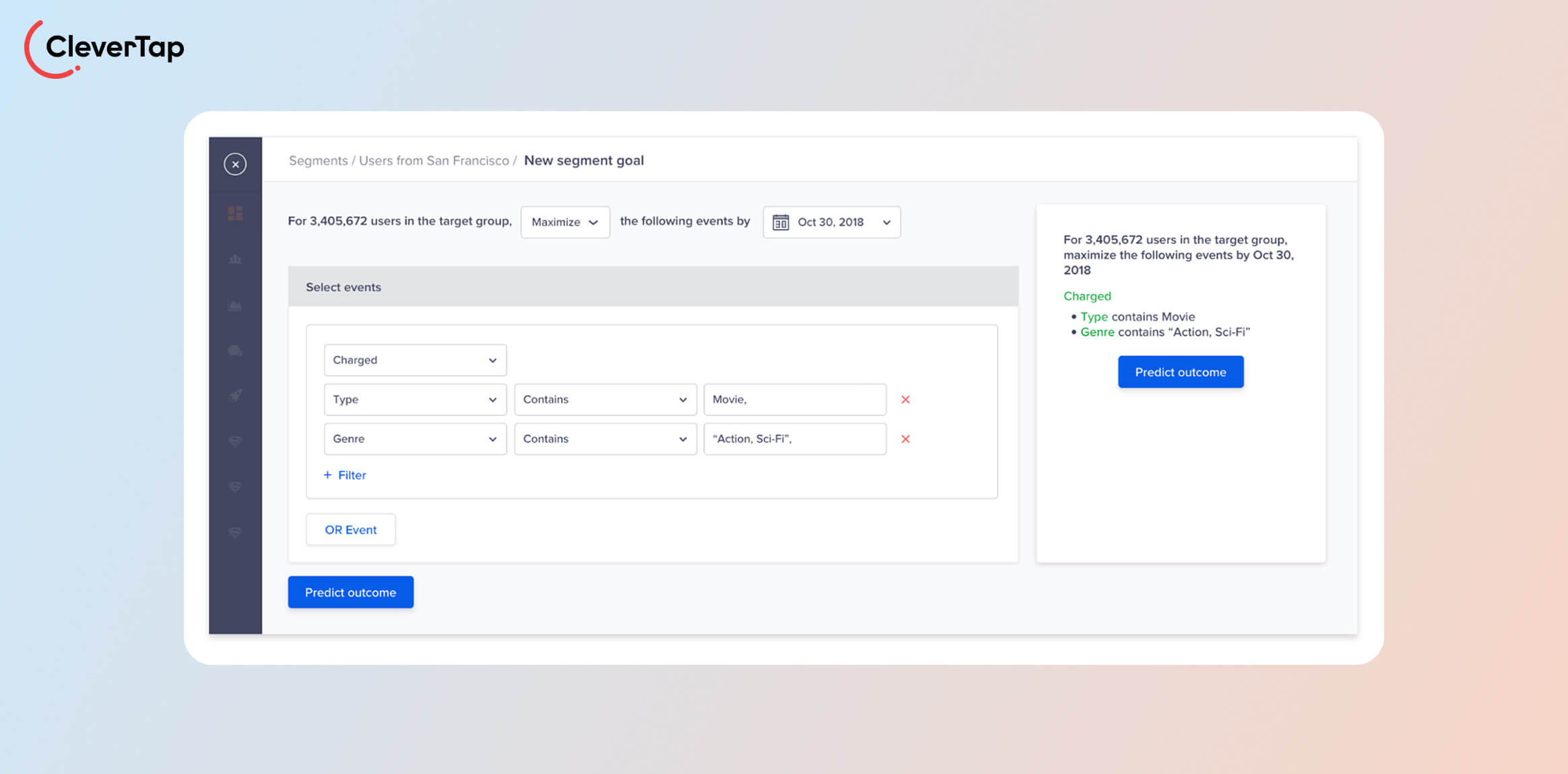Open the dashboard grid icon in sidebar

[235, 213]
